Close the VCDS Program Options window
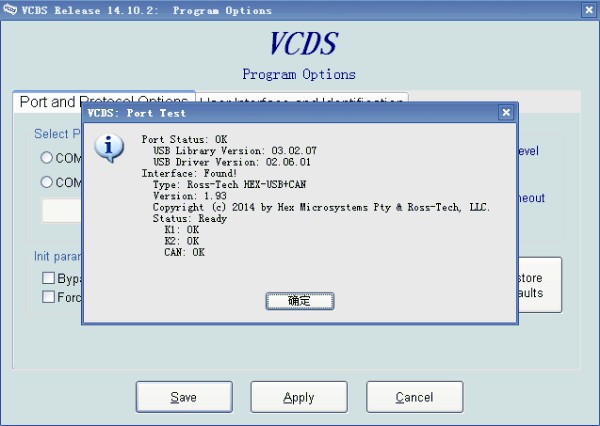The width and height of the screenshot is (600, 426). coord(584,10)
